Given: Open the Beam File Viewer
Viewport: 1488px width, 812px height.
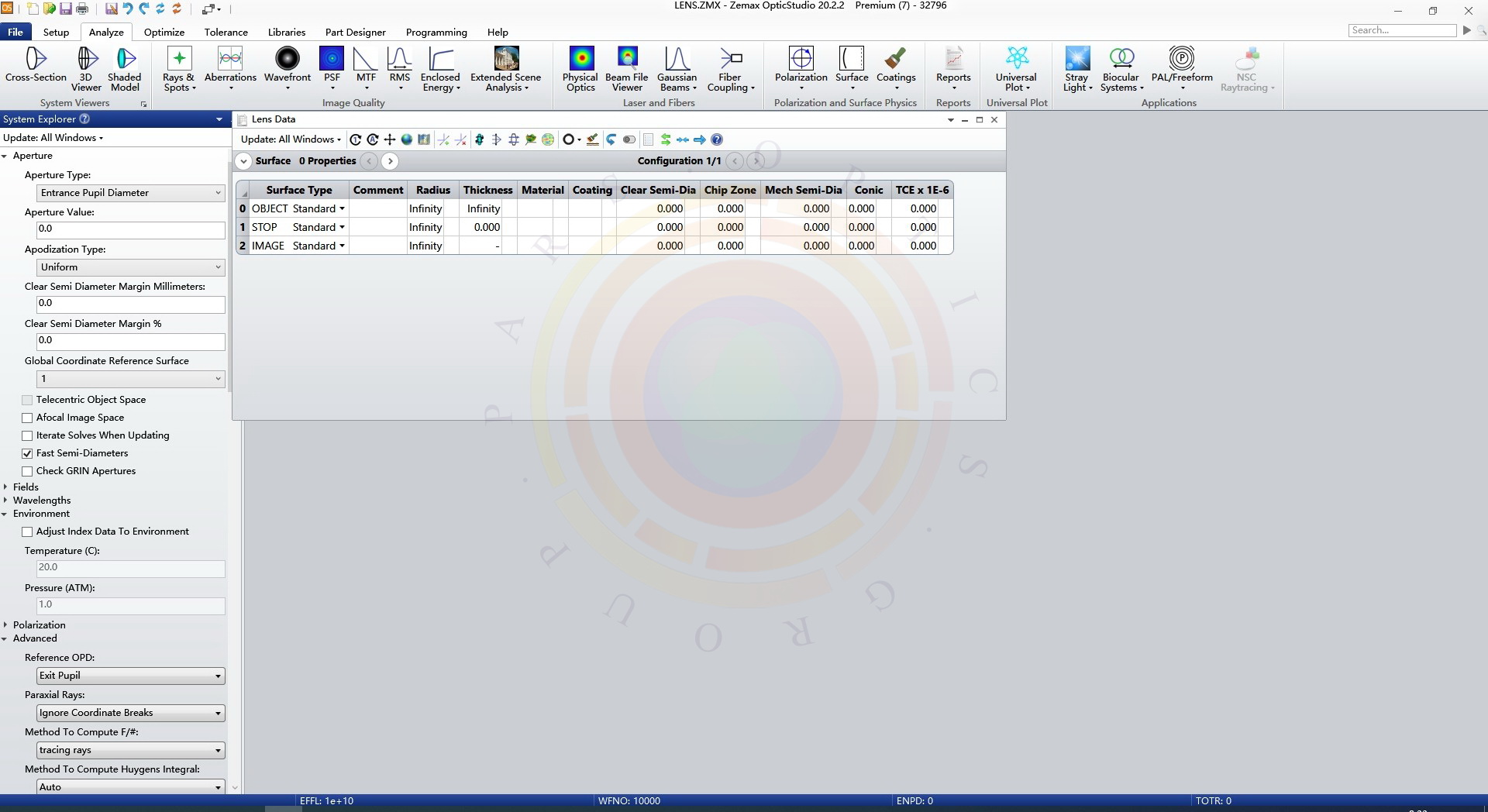Looking at the screenshot, I should point(627,68).
